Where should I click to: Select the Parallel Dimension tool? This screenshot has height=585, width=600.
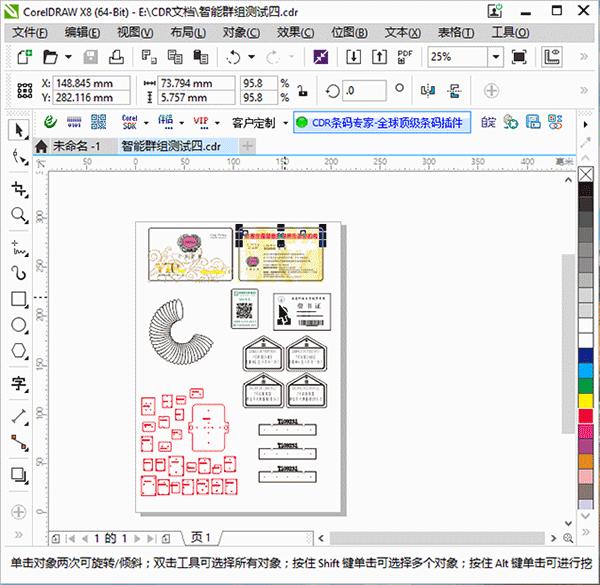(x=18, y=417)
